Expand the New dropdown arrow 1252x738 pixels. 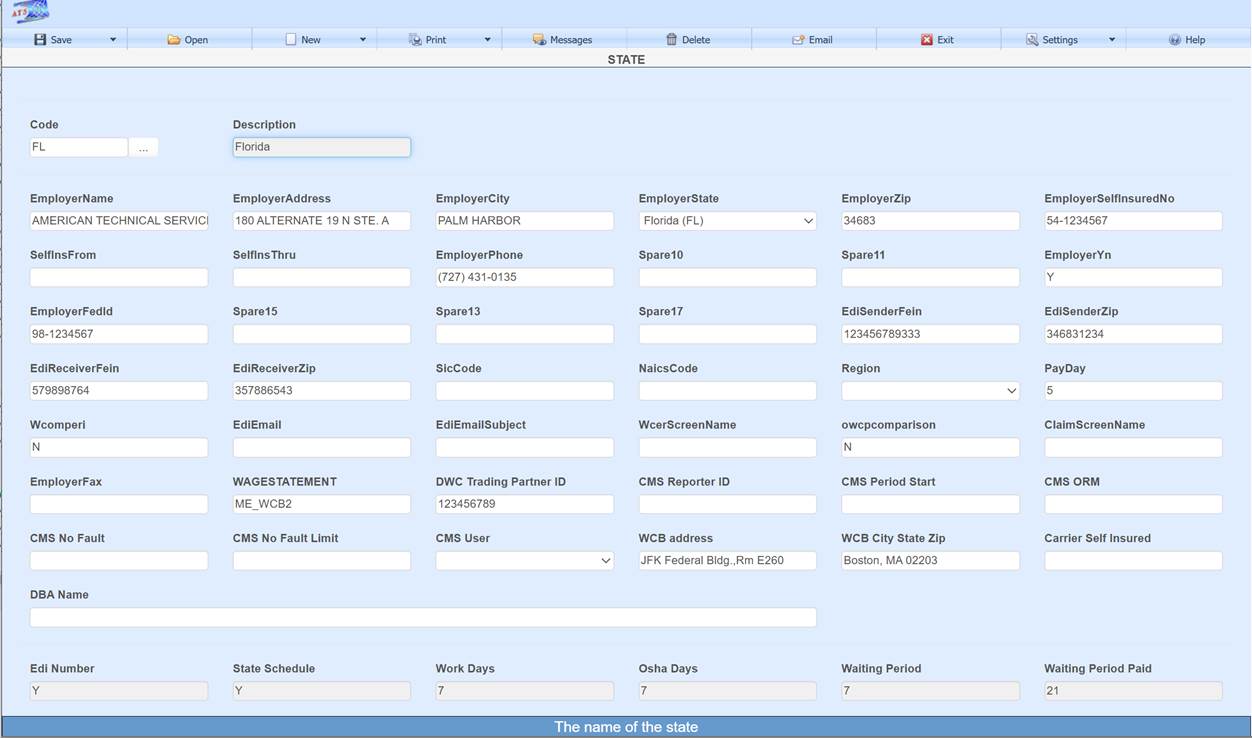pos(363,40)
